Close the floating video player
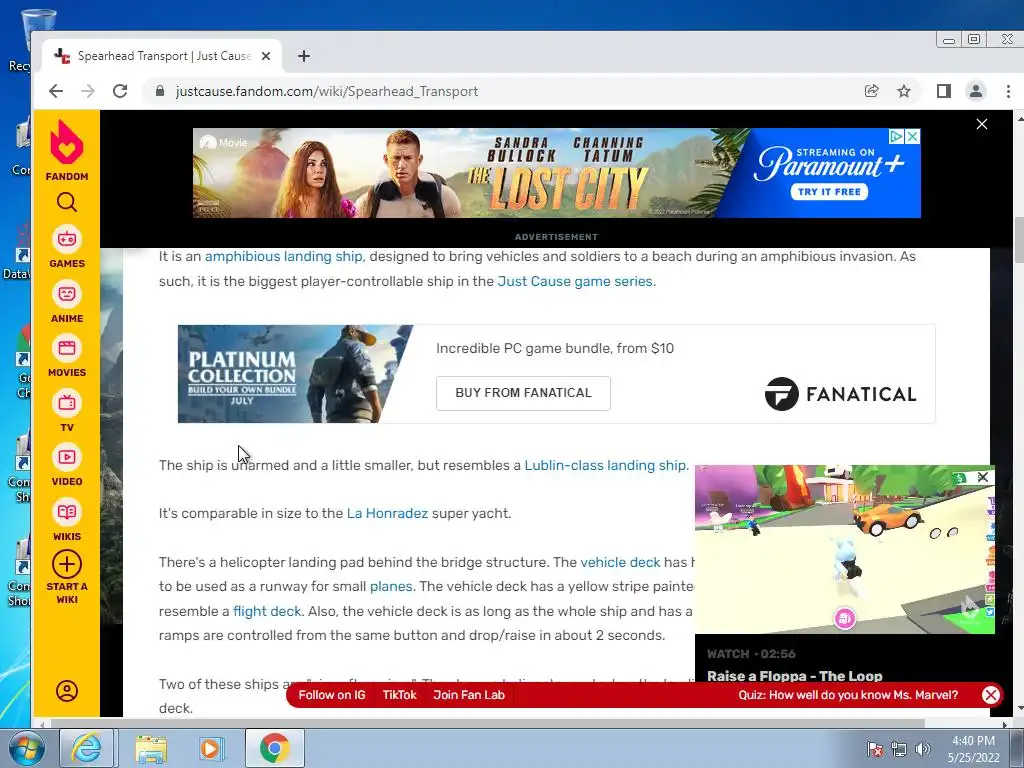 (982, 477)
